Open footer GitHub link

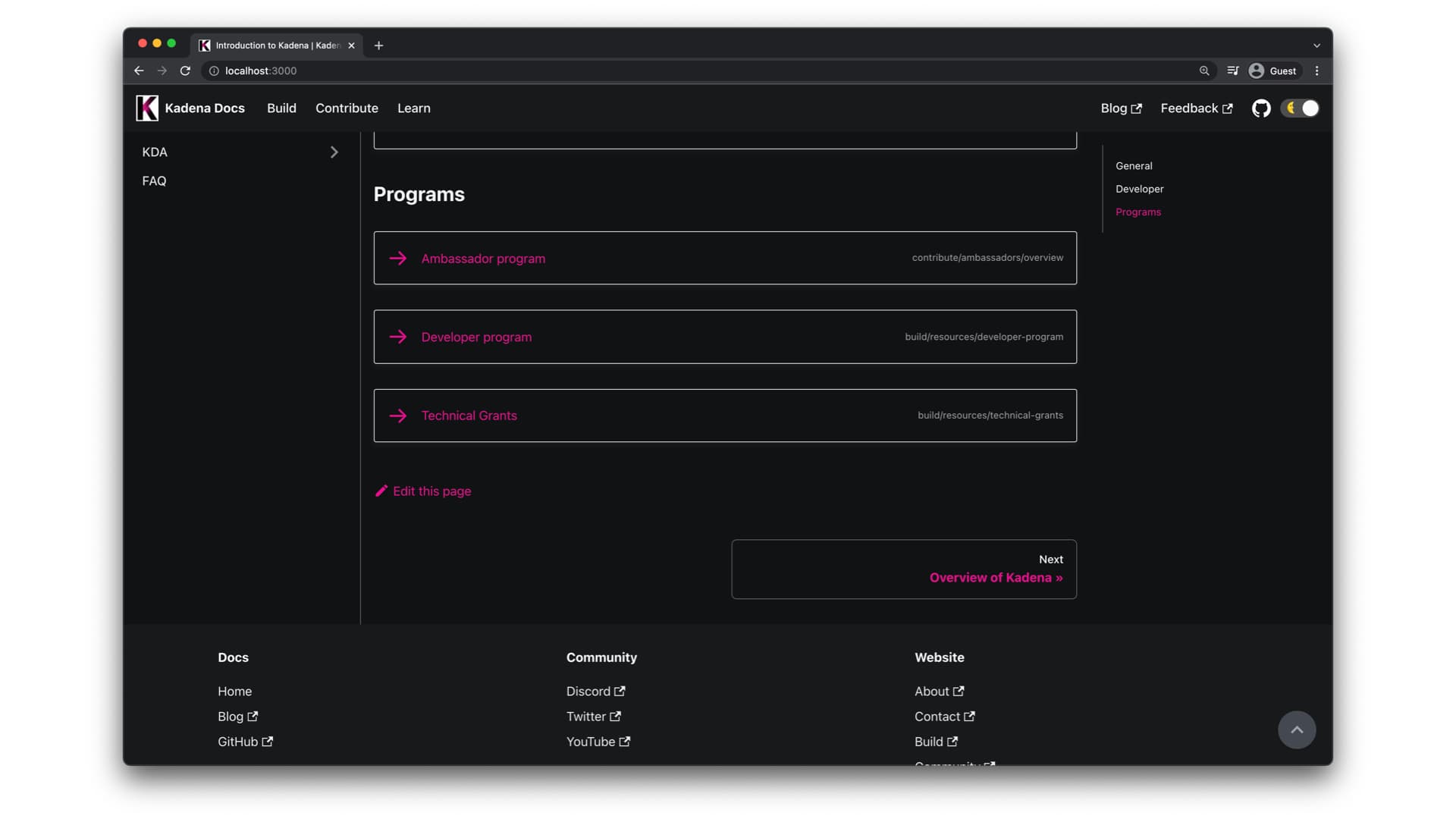(x=245, y=742)
